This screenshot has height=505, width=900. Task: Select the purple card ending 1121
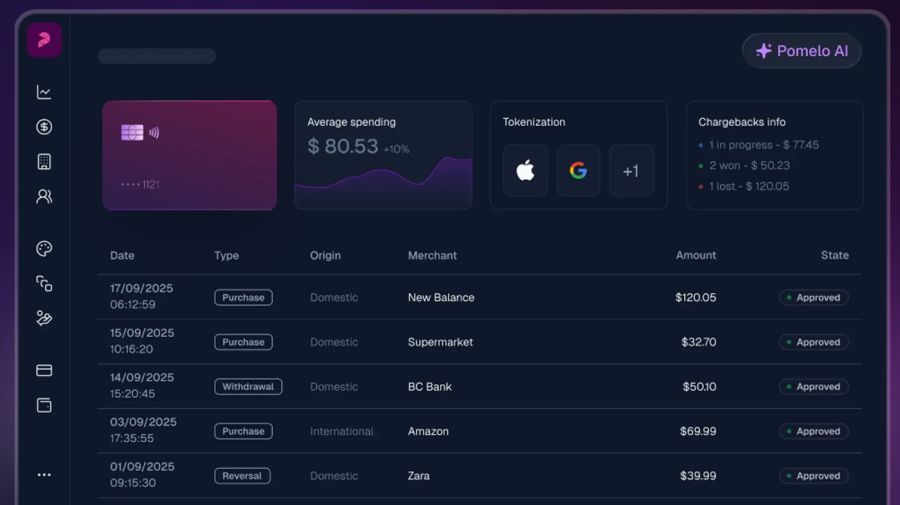[189, 155]
